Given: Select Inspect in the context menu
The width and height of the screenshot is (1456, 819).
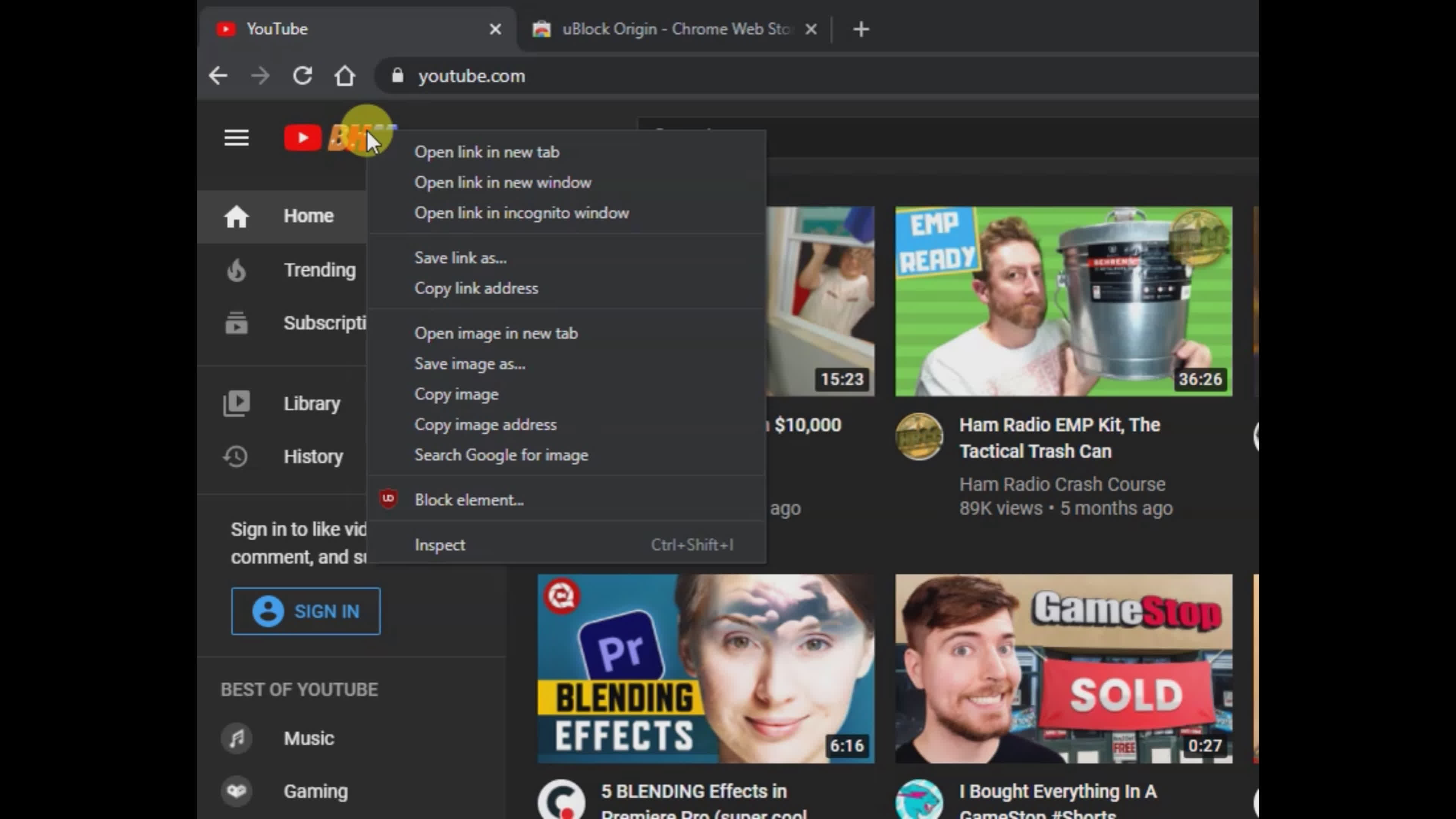Looking at the screenshot, I should click(x=440, y=545).
